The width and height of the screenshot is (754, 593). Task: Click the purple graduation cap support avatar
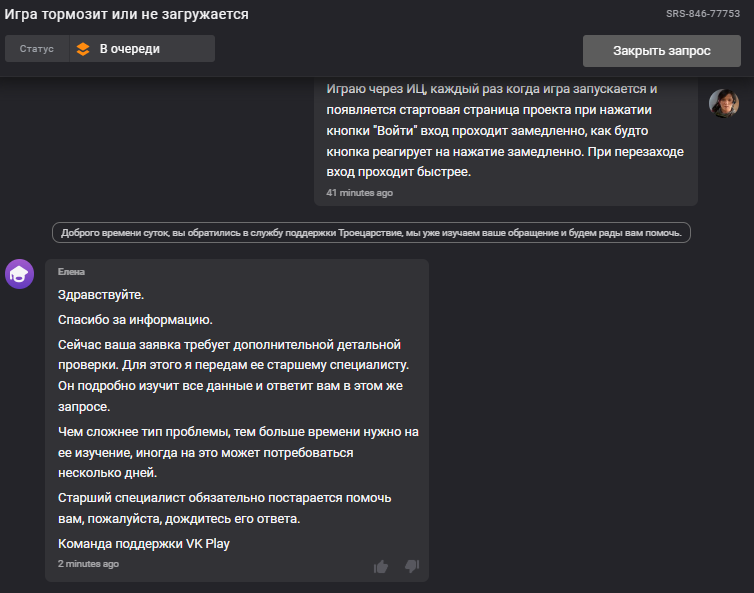pyautogui.click(x=19, y=274)
